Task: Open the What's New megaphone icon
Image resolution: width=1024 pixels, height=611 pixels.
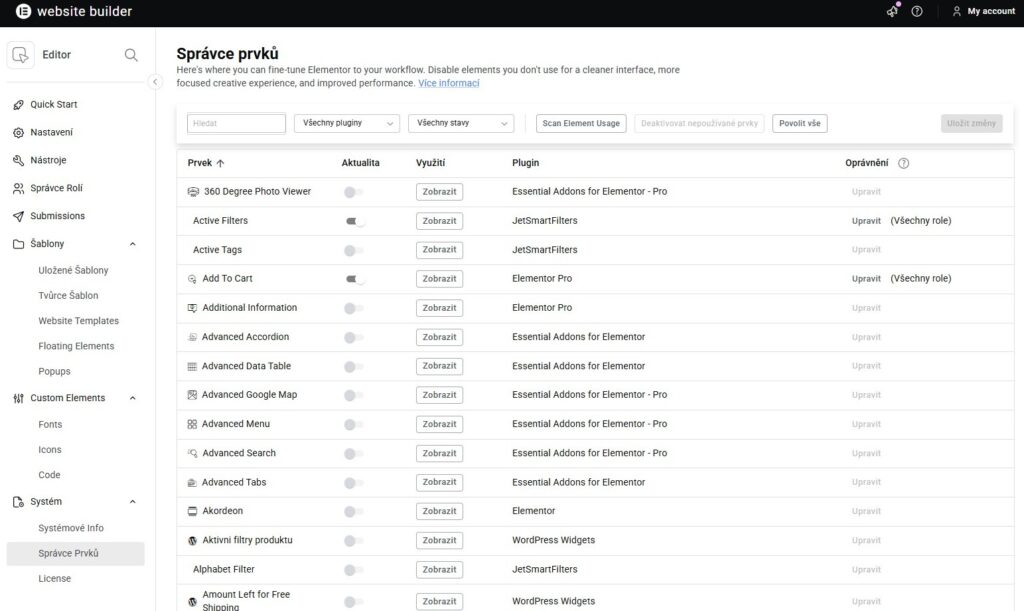Action: [892, 11]
